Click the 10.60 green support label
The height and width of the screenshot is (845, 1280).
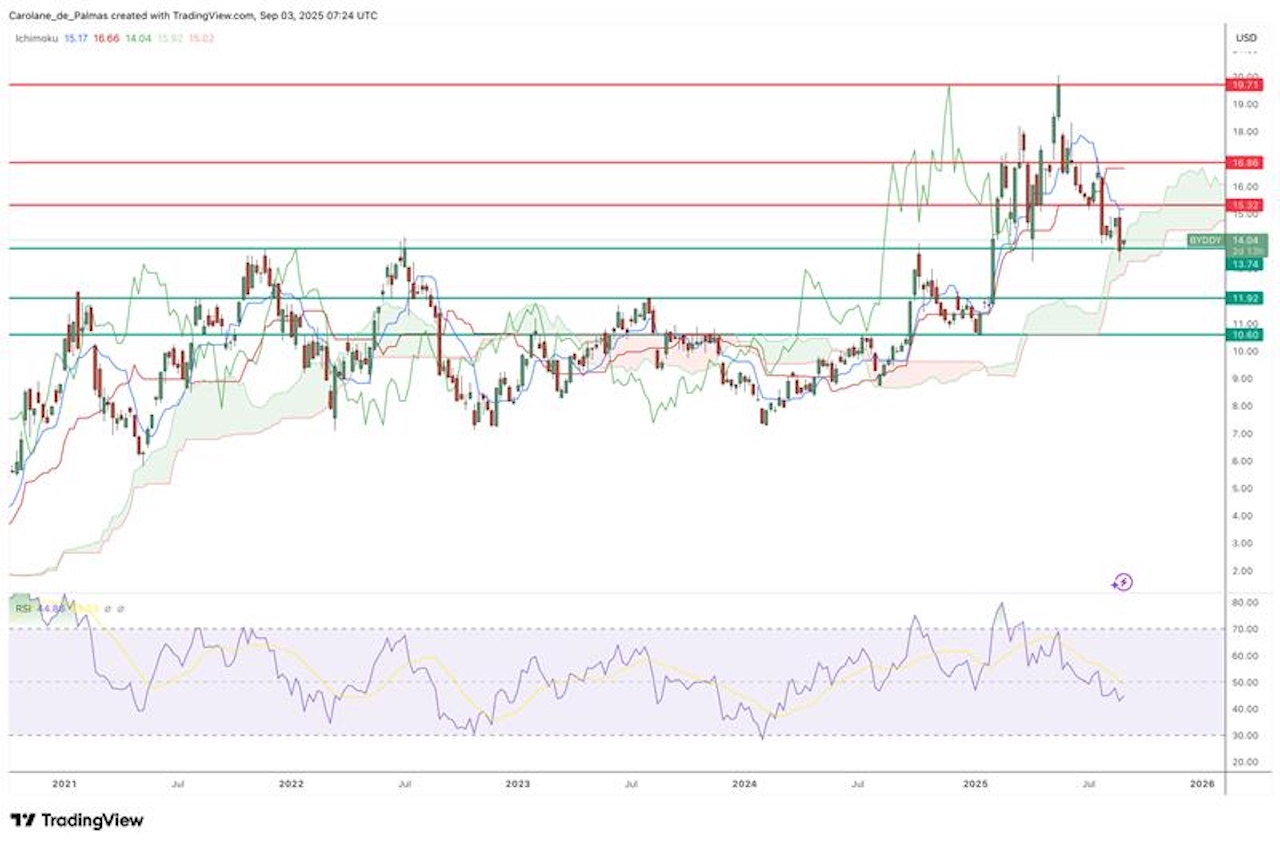pos(1245,335)
